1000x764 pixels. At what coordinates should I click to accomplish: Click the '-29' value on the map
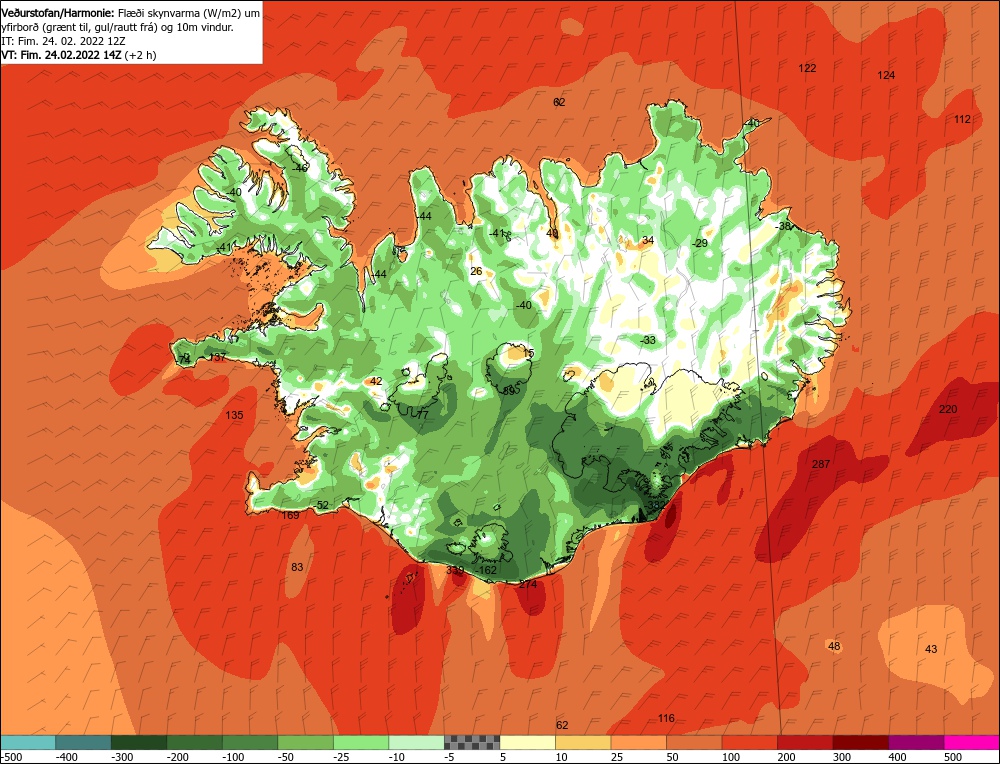(x=700, y=244)
